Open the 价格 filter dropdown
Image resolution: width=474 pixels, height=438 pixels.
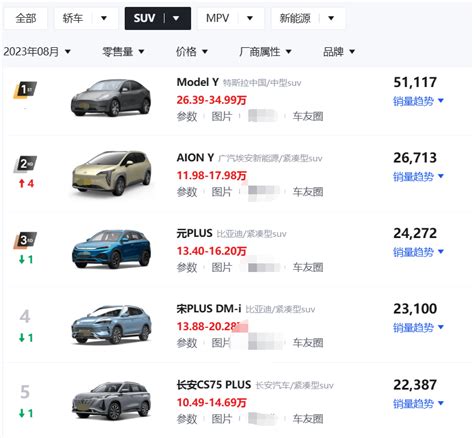(x=192, y=52)
